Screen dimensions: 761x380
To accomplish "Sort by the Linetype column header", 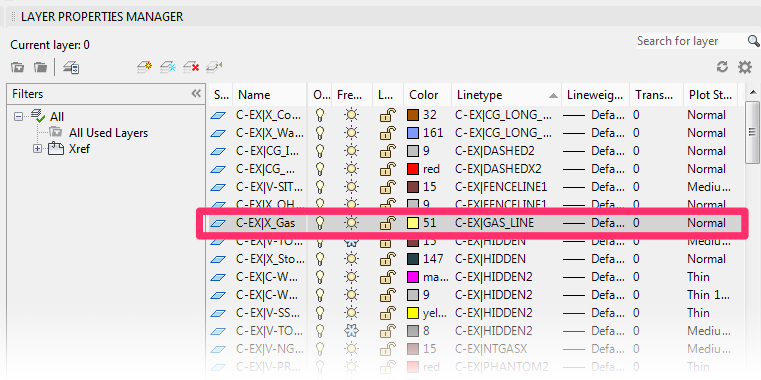I will point(506,95).
